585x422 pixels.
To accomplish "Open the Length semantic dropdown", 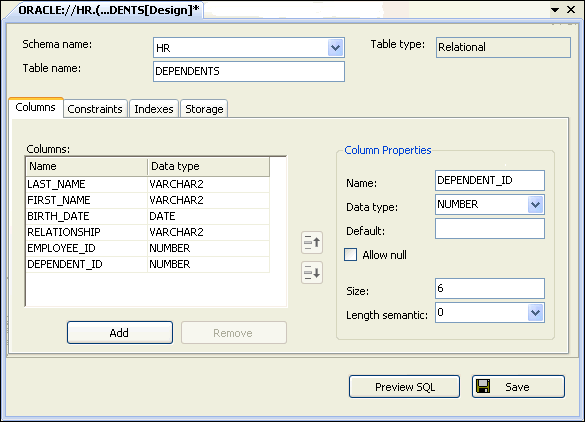I will pos(535,313).
